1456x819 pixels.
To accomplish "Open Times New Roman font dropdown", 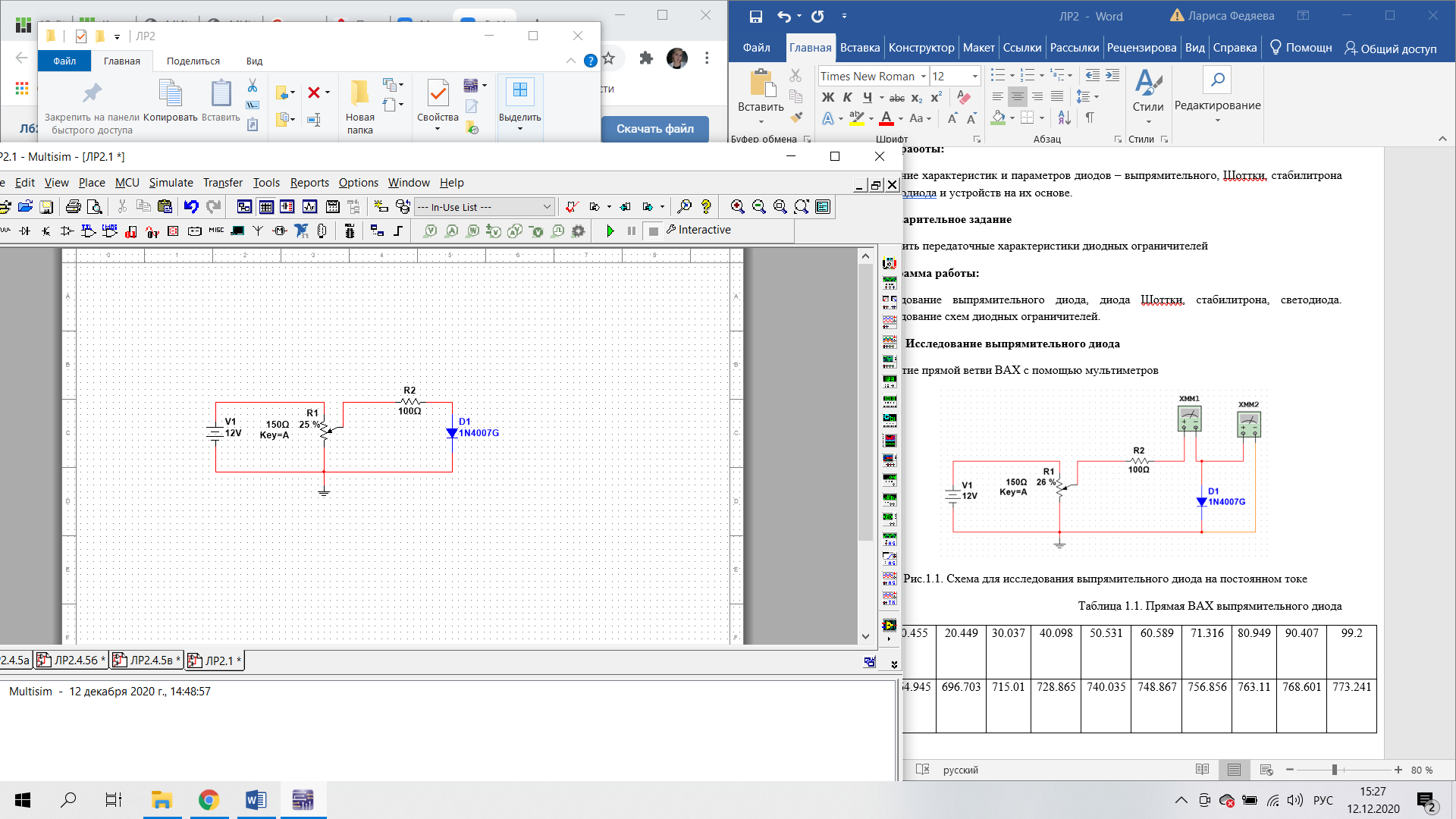I will tap(924, 76).
